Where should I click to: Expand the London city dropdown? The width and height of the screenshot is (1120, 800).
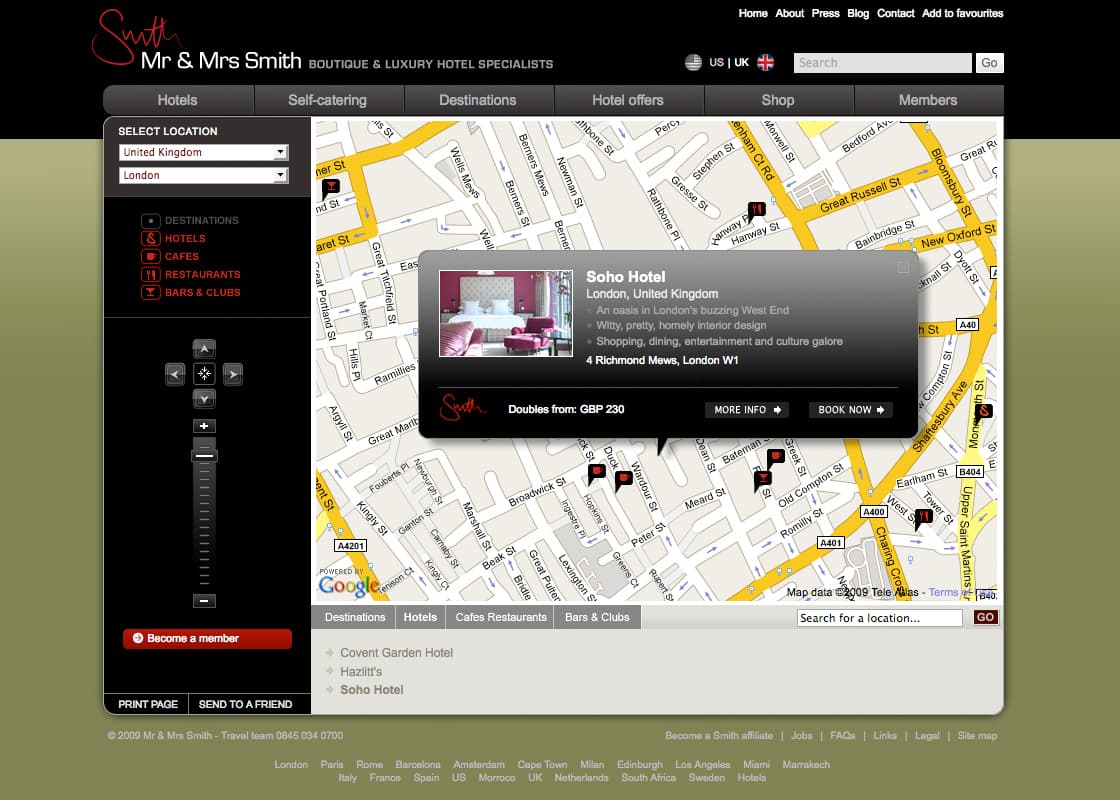[203, 175]
